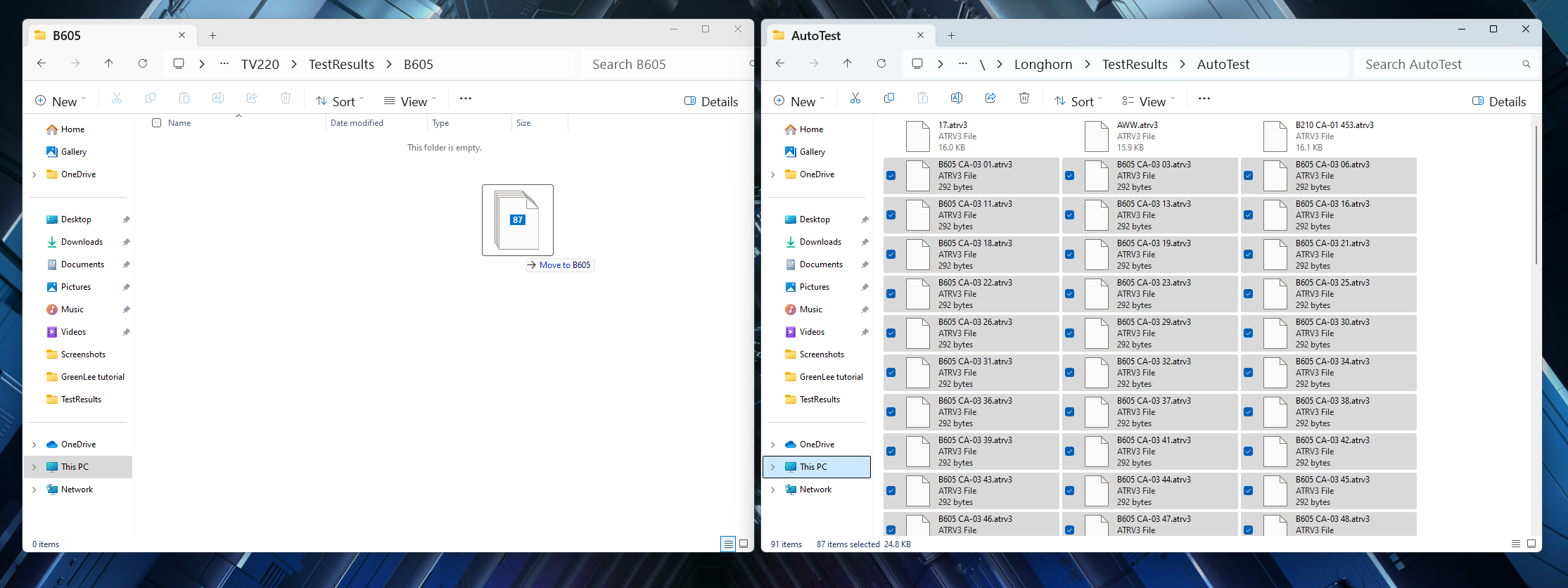
Task: Switch AutoTest to large thumbnails view icon
Action: [x=1531, y=544]
